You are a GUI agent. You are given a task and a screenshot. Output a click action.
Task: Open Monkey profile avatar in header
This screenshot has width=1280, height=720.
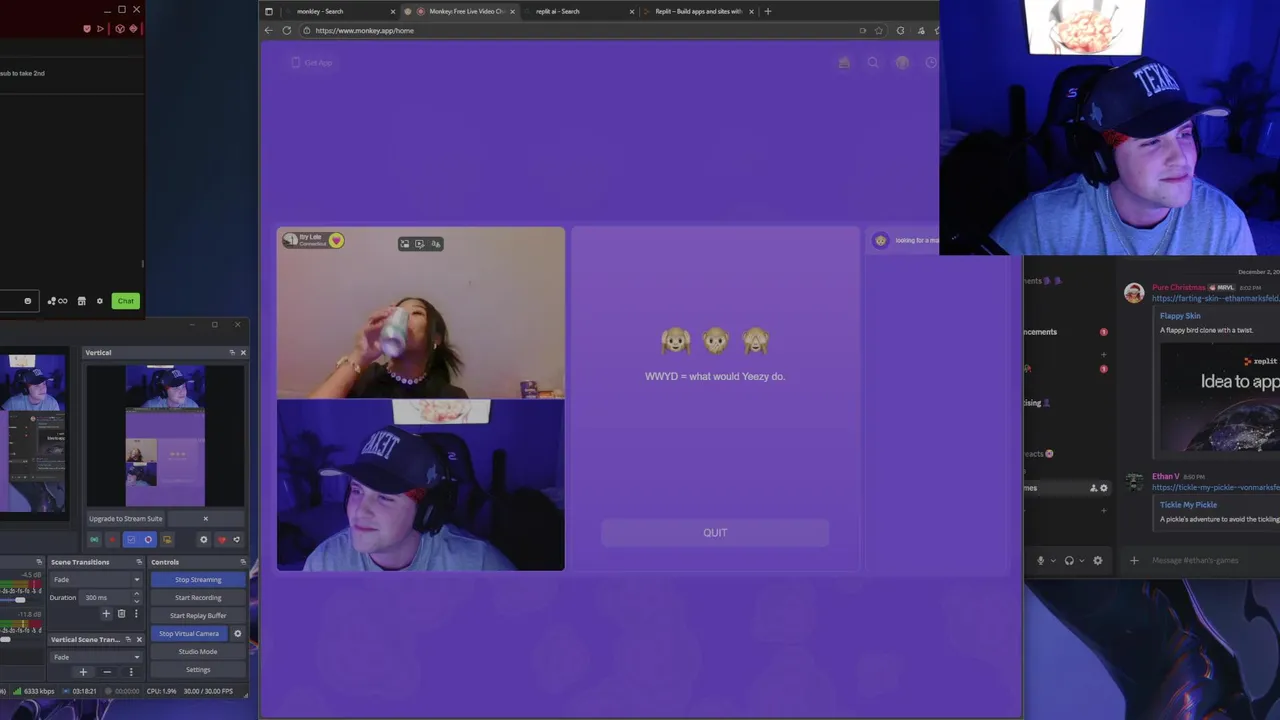(902, 62)
